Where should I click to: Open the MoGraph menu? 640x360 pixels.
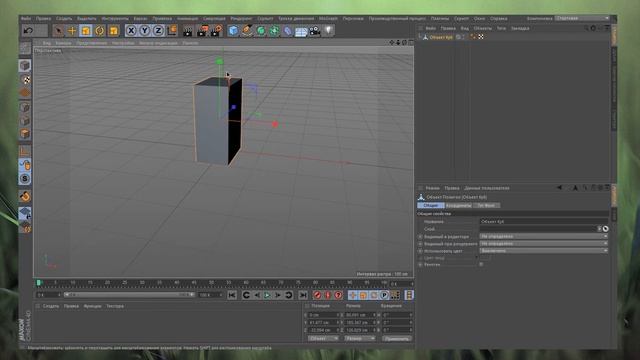point(328,18)
